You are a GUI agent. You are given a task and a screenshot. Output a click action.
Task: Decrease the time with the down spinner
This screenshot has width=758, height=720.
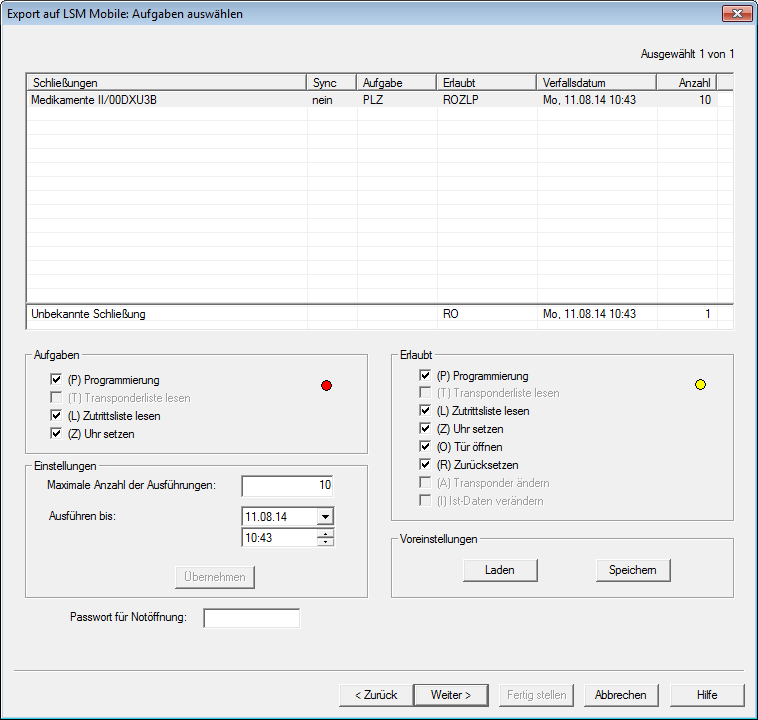[324, 542]
